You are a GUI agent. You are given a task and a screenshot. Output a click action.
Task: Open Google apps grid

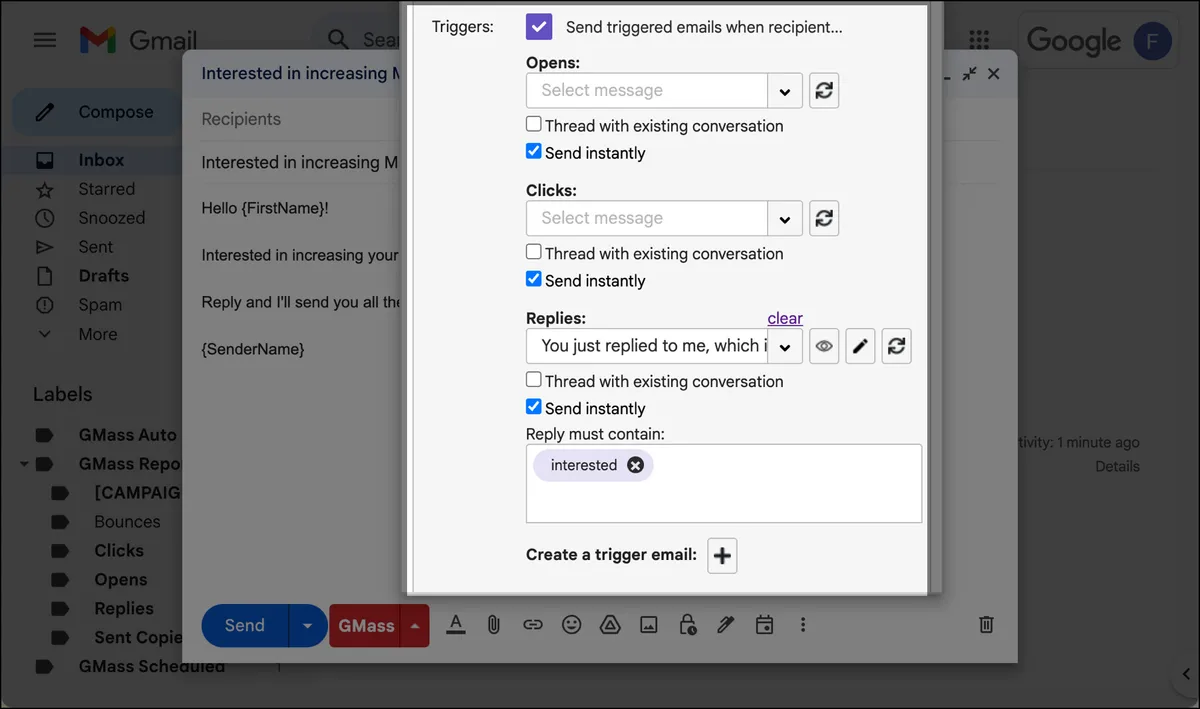tap(979, 40)
